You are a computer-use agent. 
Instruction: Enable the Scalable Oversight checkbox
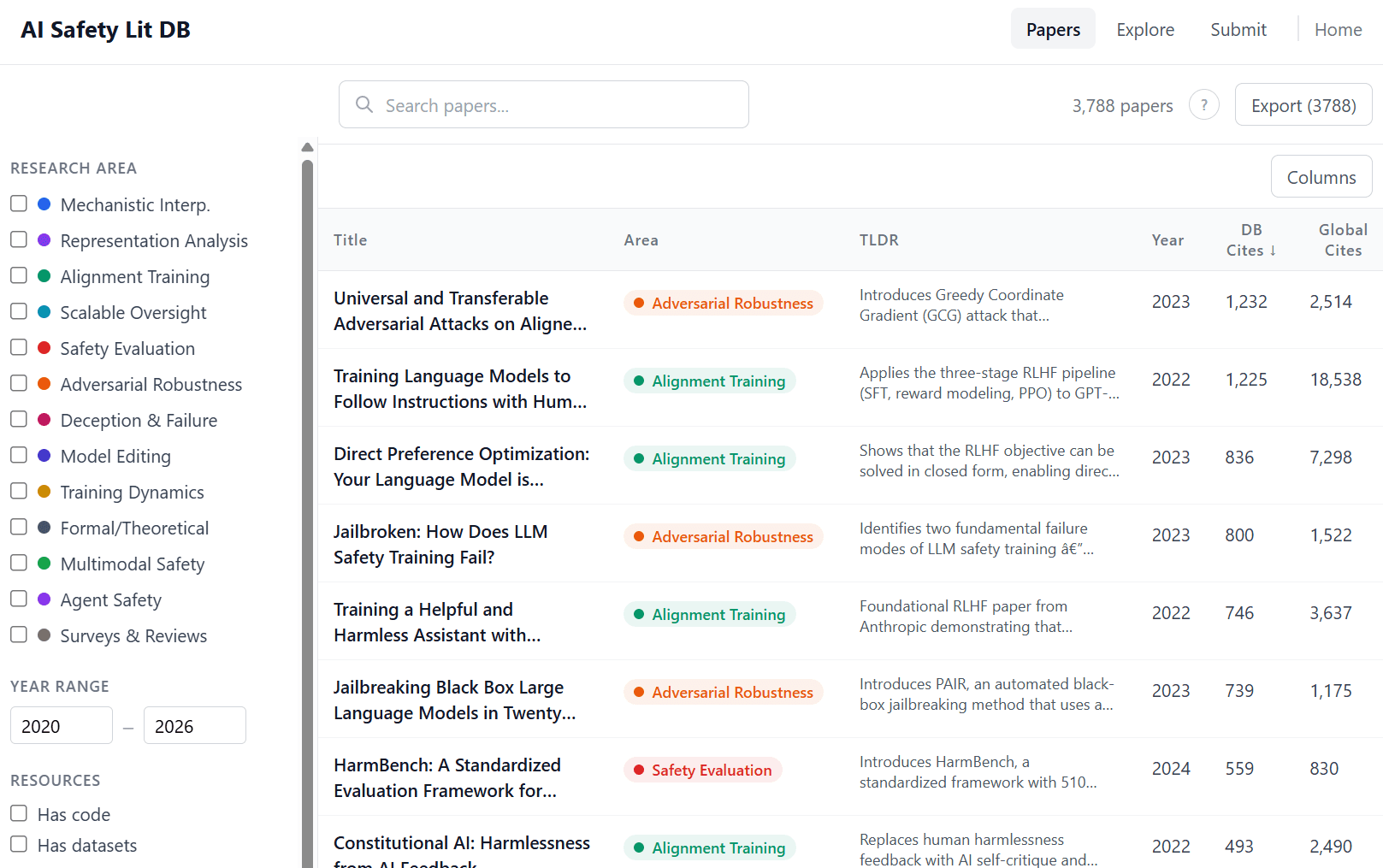(19, 312)
